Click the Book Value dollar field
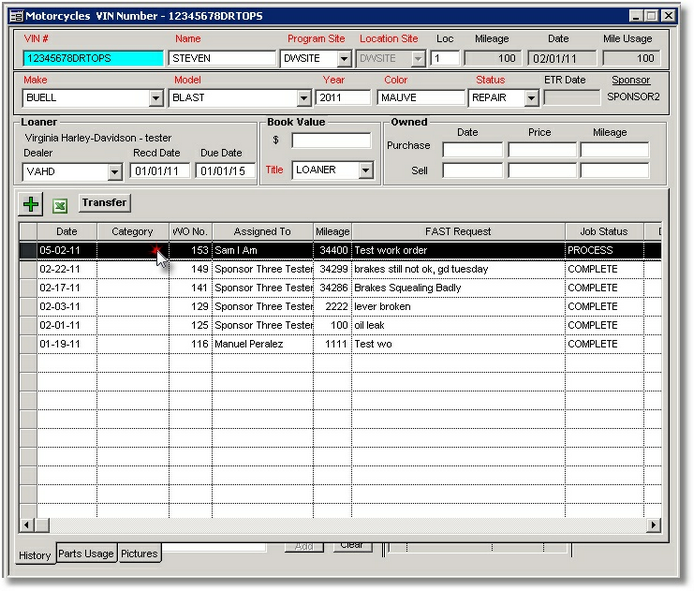The height and width of the screenshot is (591, 694). click(330, 141)
